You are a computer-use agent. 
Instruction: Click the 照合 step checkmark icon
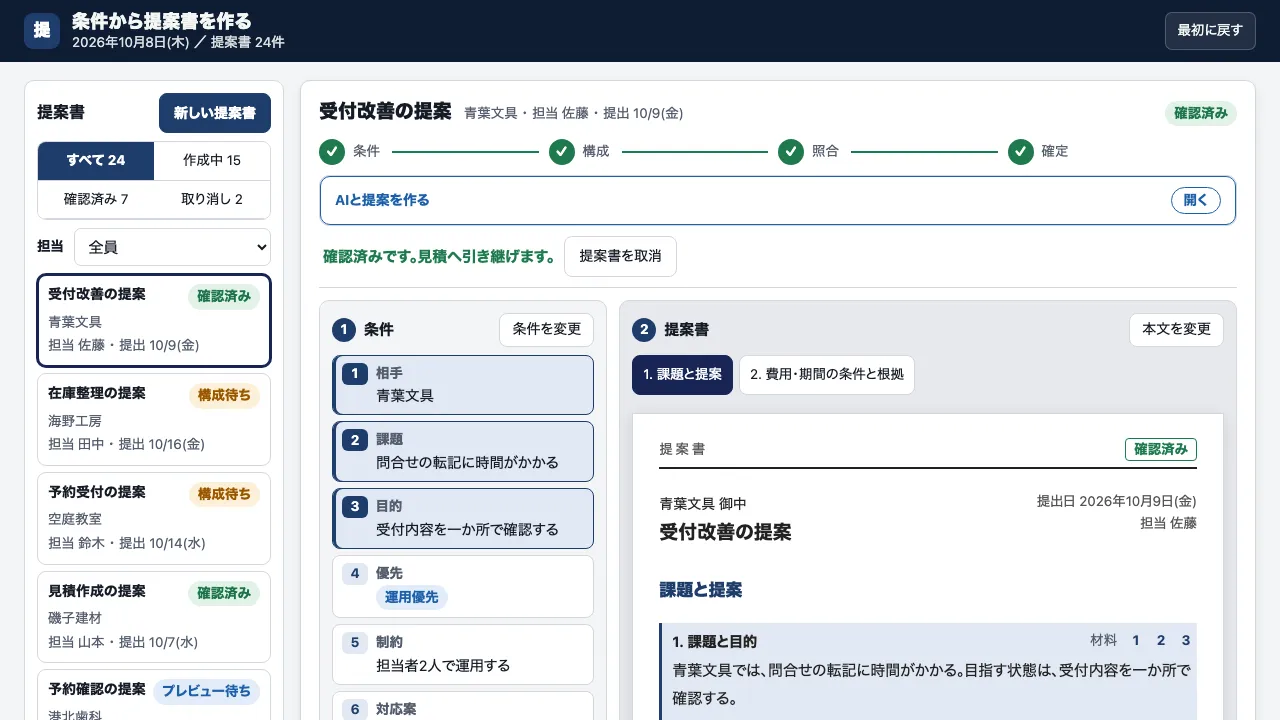click(791, 151)
